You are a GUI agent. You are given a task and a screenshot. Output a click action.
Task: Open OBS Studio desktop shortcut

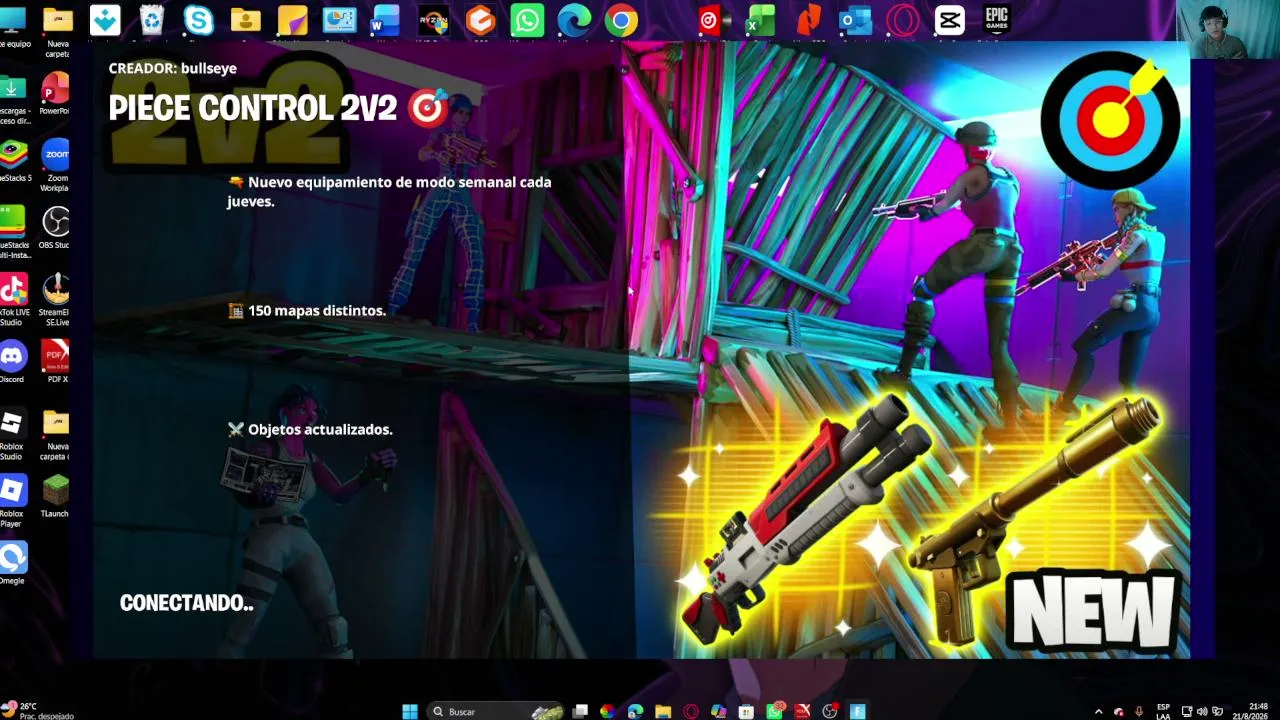point(55,228)
